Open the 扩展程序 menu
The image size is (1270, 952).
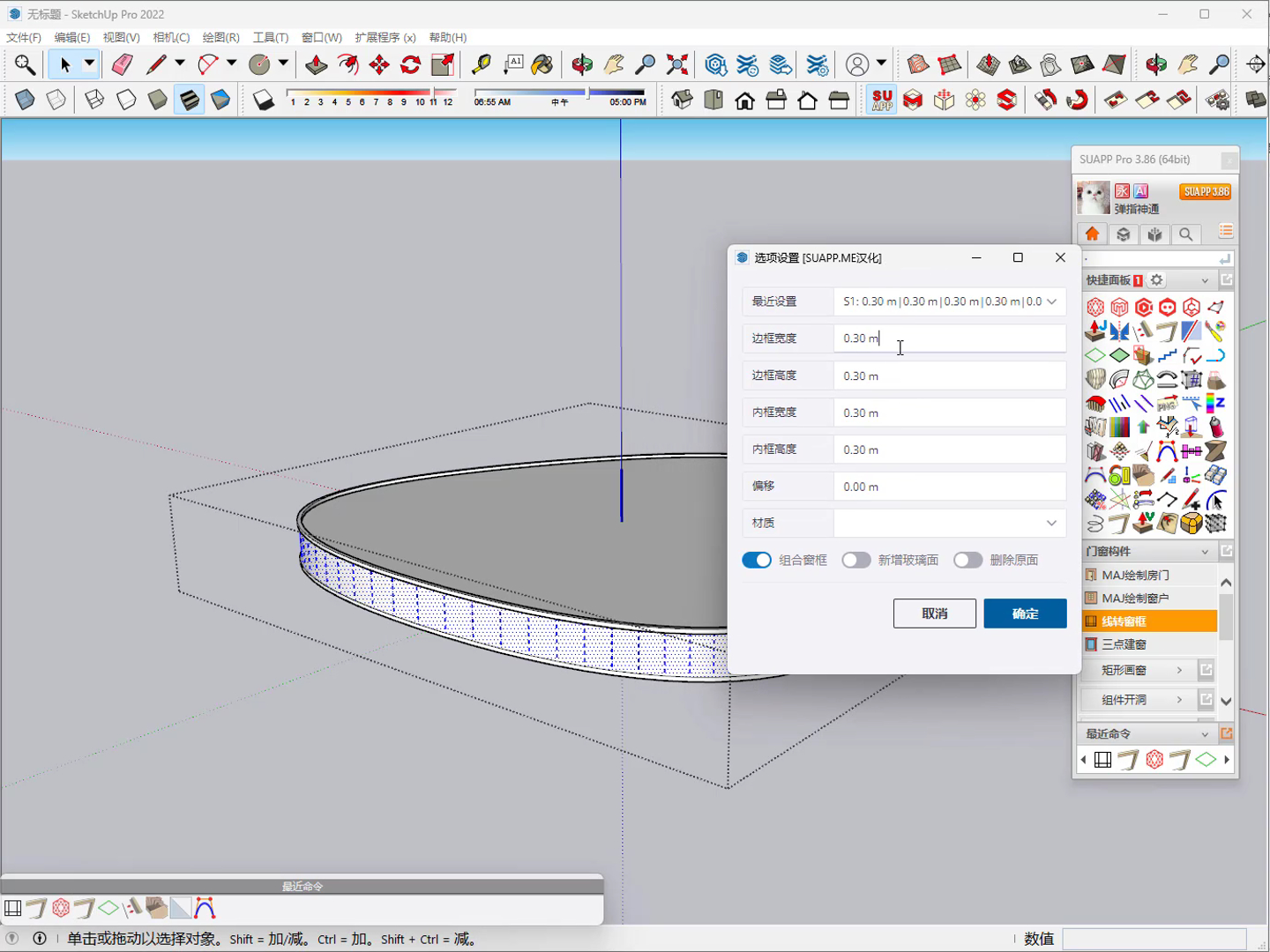pos(385,37)
